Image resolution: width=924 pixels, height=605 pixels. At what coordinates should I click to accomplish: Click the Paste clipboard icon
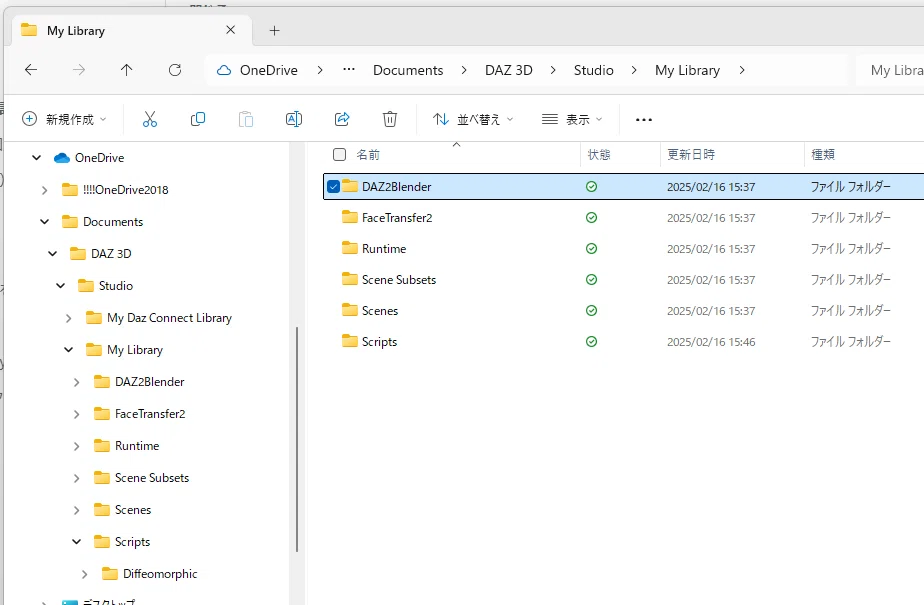(x=246, y=120)
